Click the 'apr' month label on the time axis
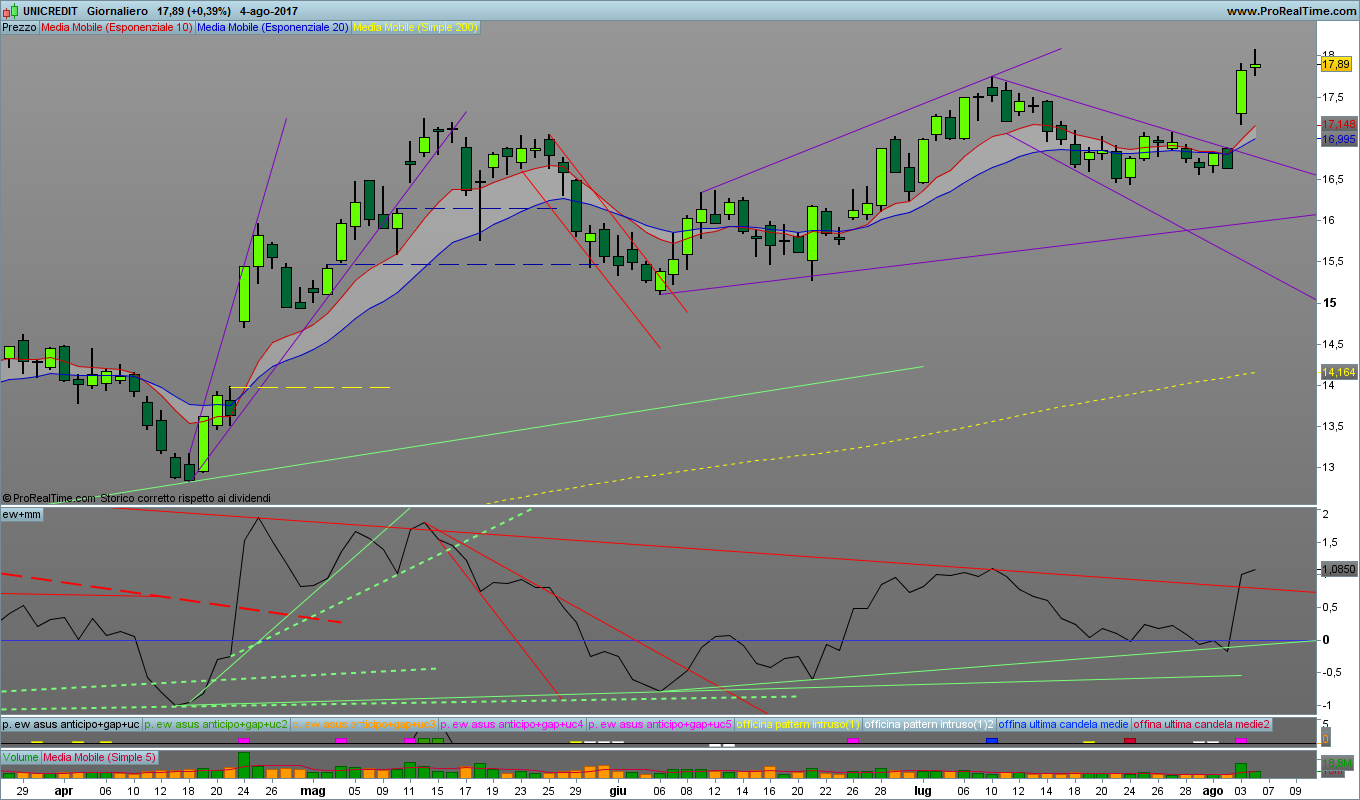 tap(63, 790)
